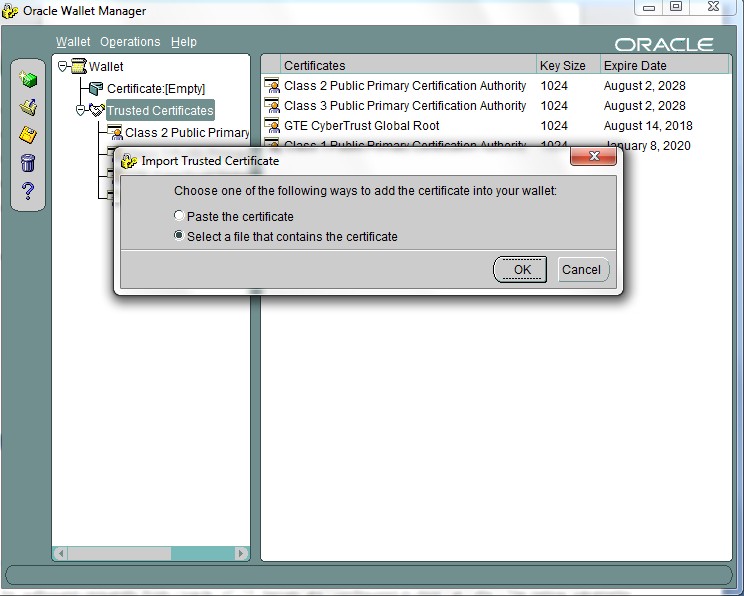Open the Wallet menu
The height and width of the screenshot is (596, 744).
pyautogui.click(x=73, y=42)
